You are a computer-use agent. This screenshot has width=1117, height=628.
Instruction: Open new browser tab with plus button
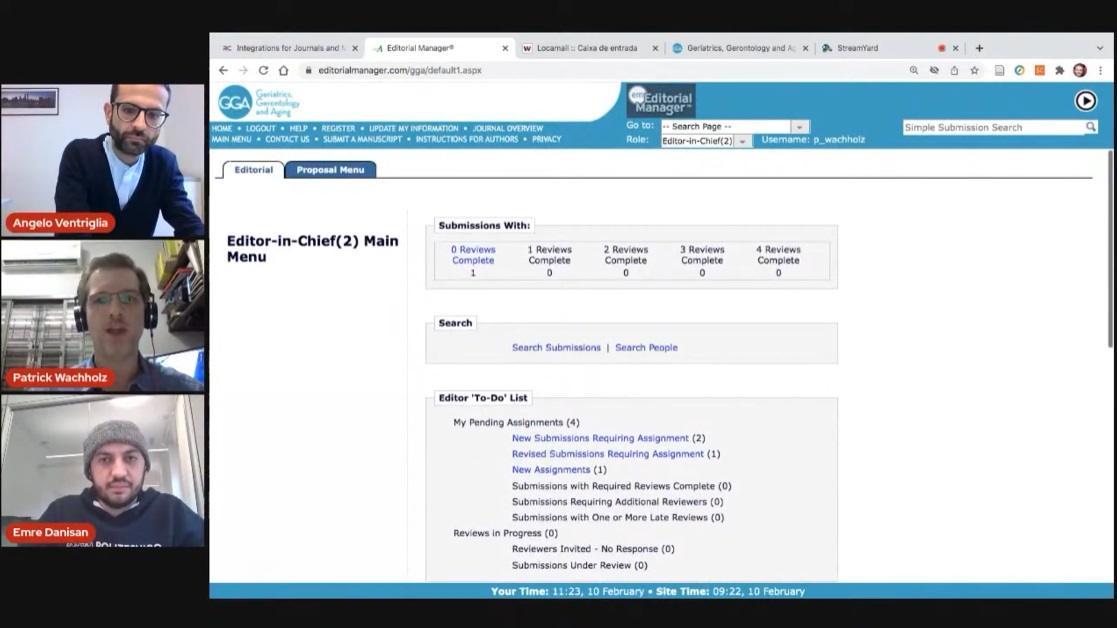click(979, 48)
